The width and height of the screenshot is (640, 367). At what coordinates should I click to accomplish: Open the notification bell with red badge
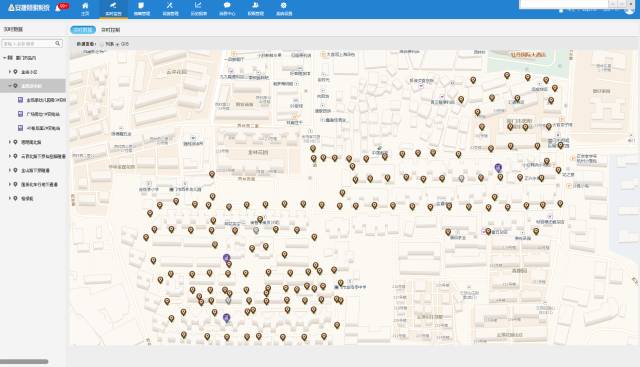point(58,8)
